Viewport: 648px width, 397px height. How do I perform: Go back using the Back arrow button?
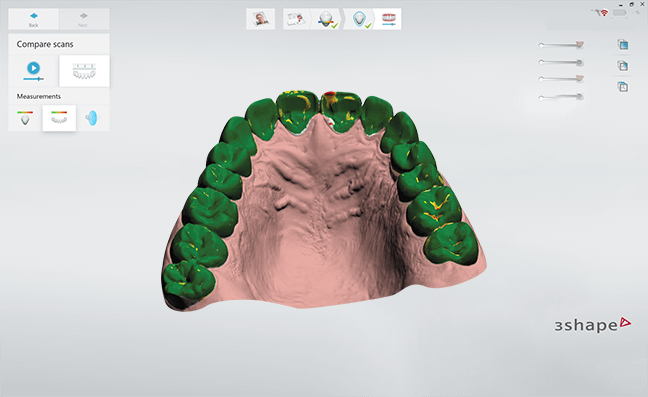[33, 19]
